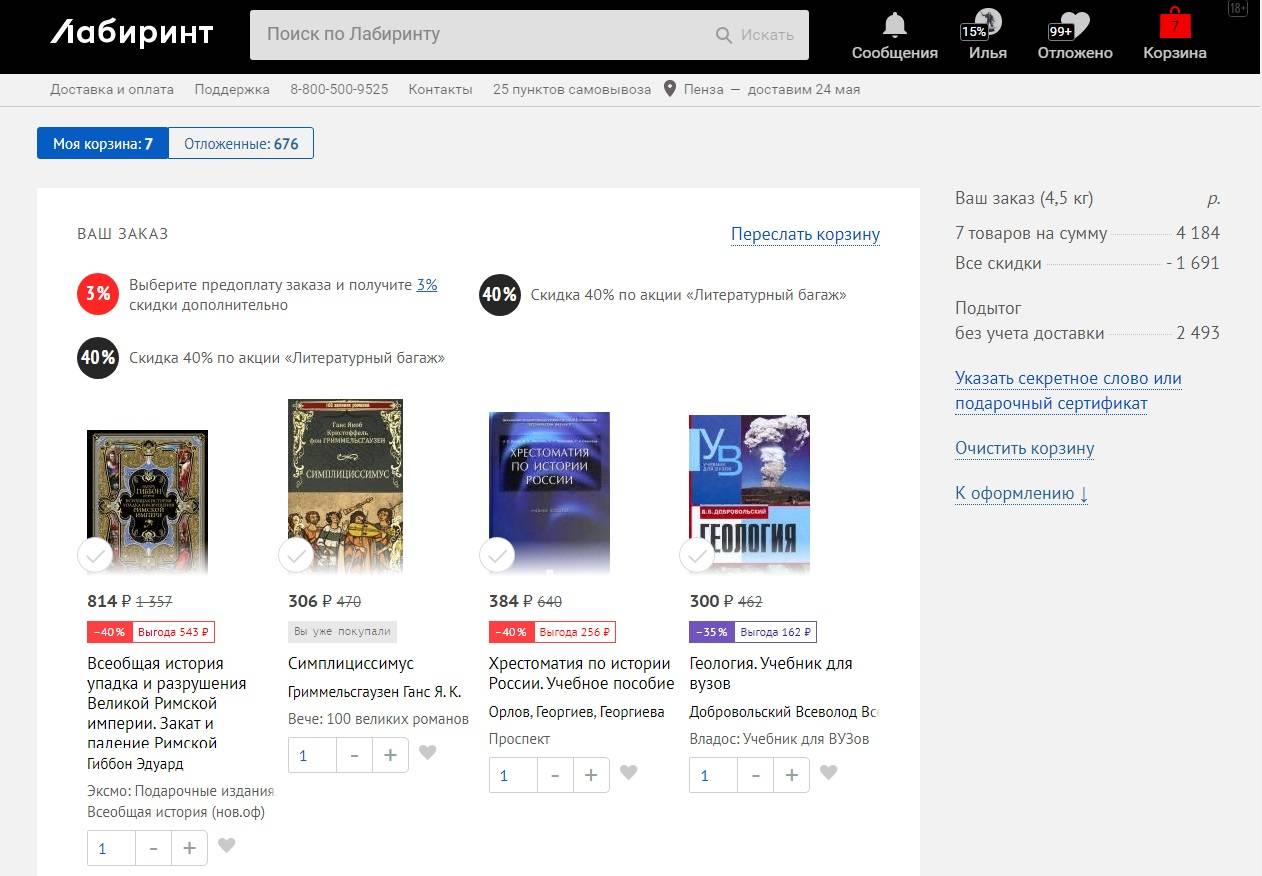
Task: Increase quantity of Хрестоматия по истории России
Action: [x=591, y=775]
